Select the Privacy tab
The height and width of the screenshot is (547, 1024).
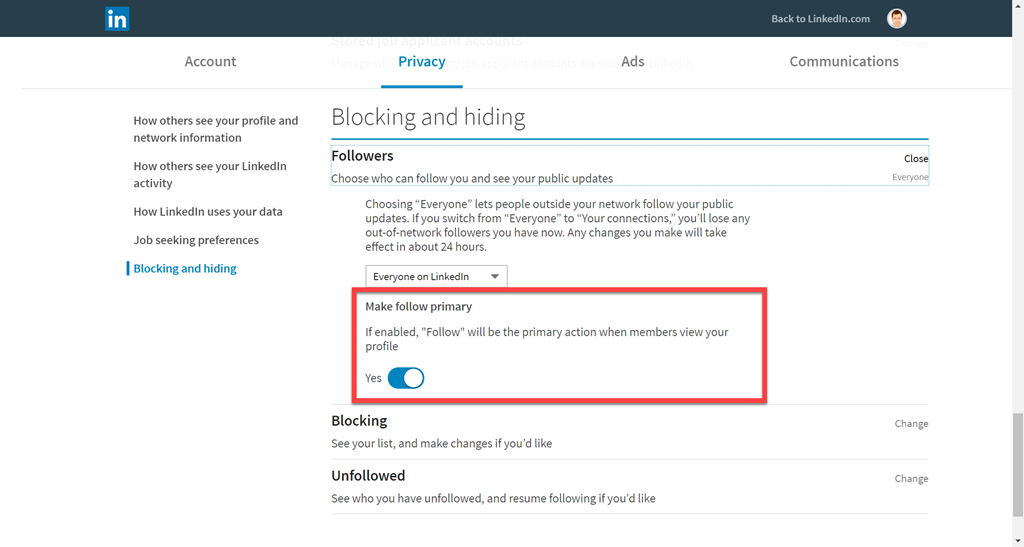click(x=421, y=62)
